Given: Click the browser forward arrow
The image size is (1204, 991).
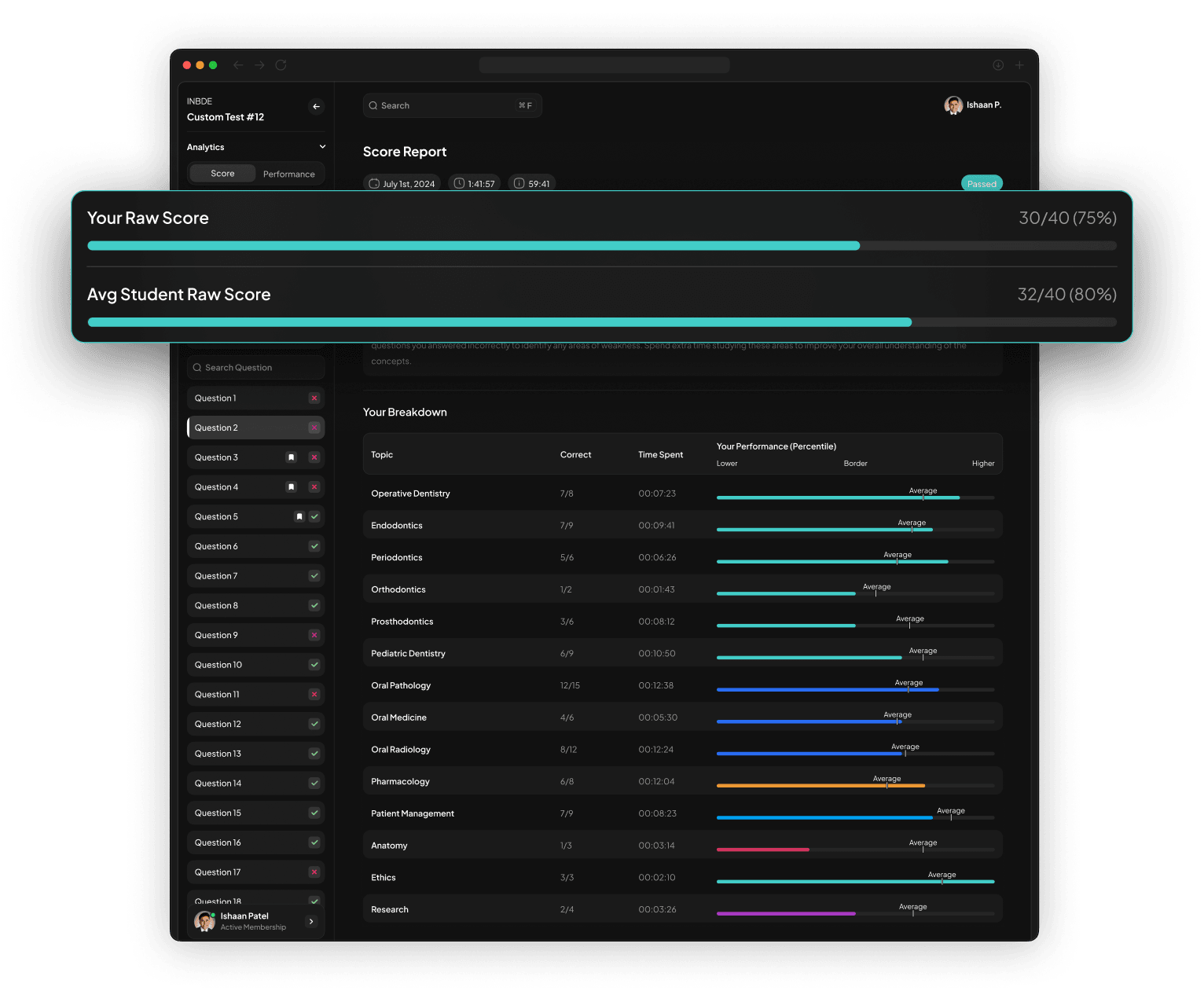Looking at the screenshot, I should 259,65.
